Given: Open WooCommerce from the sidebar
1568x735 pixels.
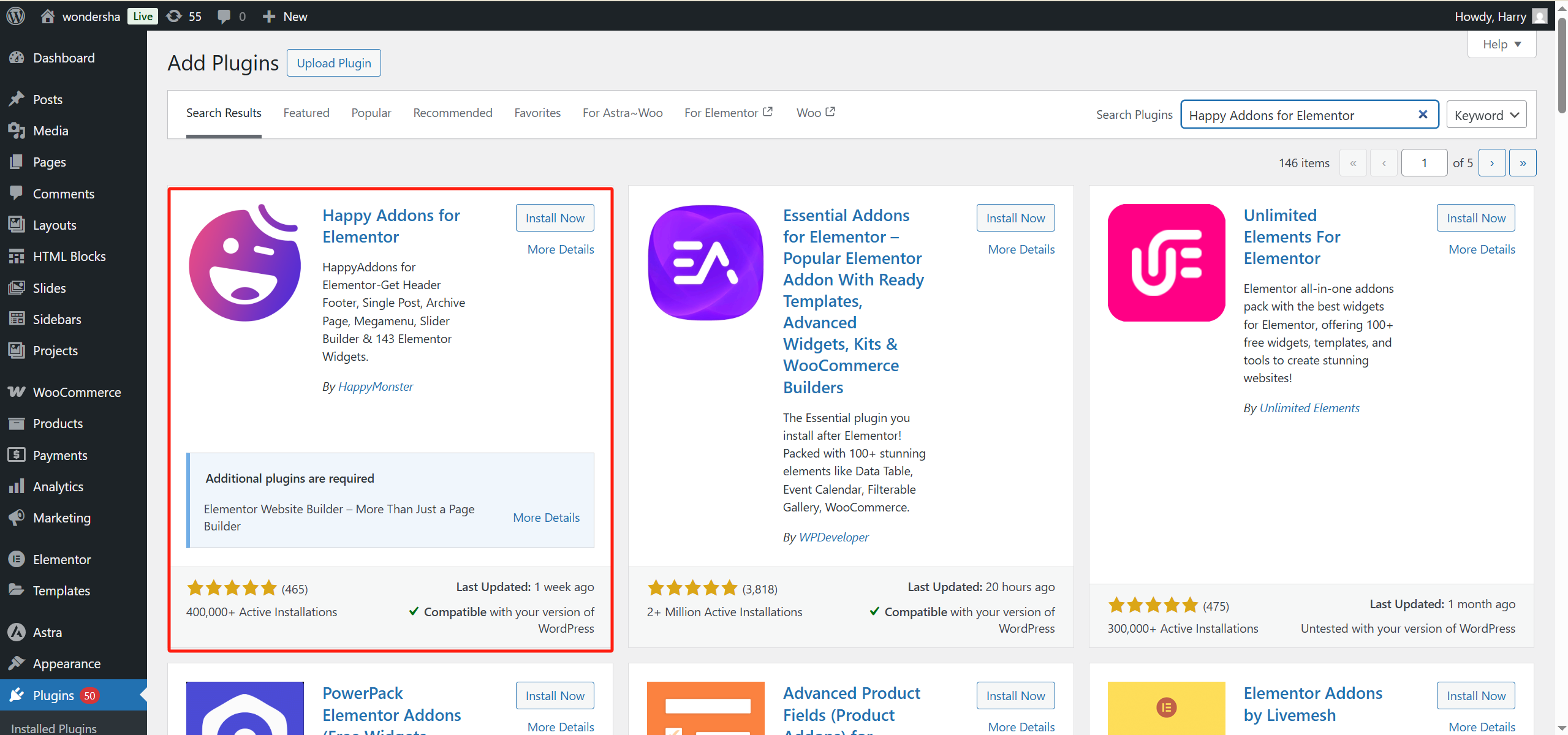Looking at the screenshot, I should [x=17, y=391].
